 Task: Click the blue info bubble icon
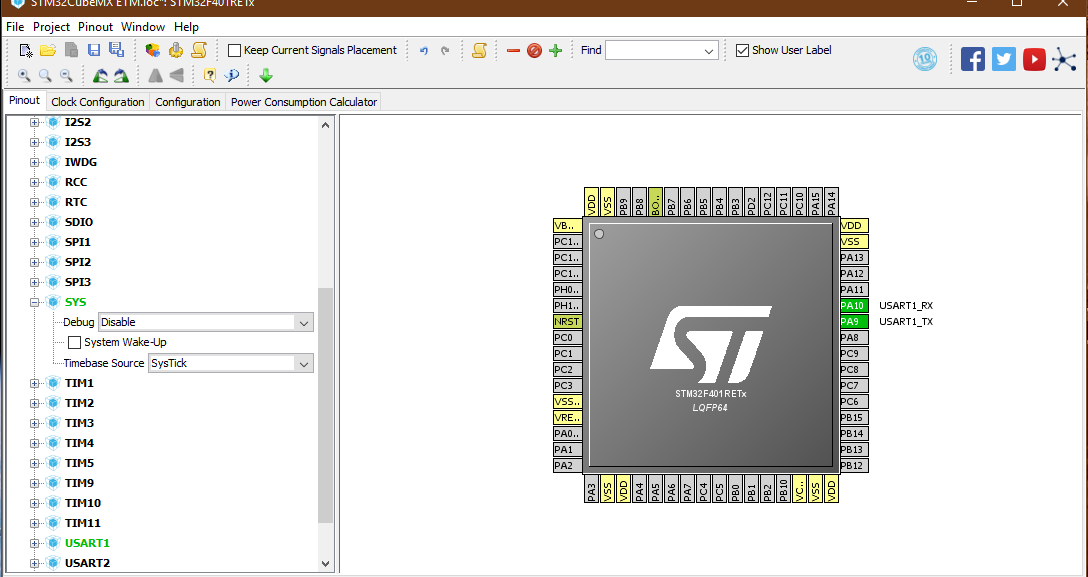(232, 76)
